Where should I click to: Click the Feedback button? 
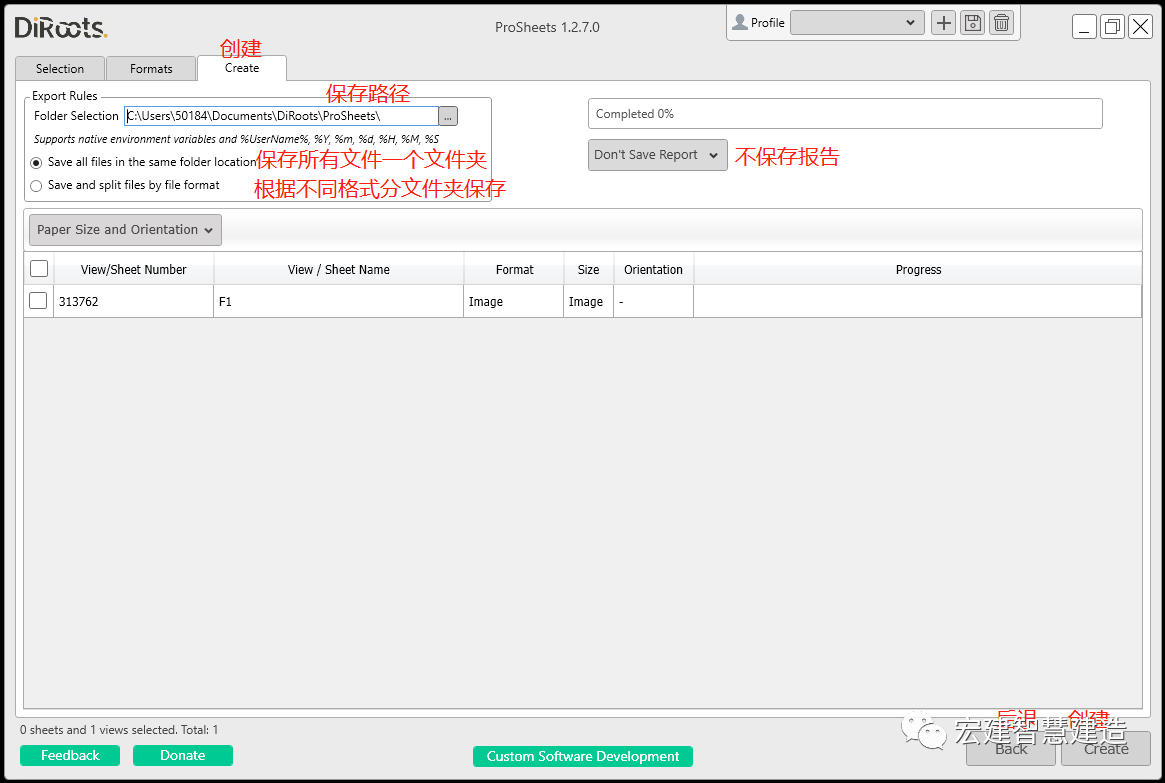point(70,756)
